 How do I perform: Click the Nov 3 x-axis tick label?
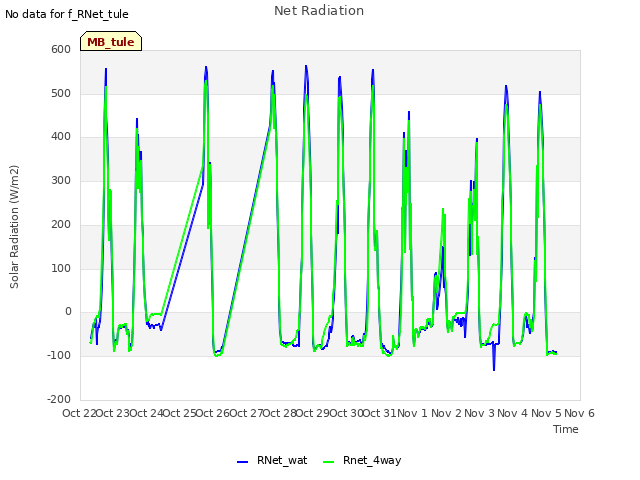[x=480, y=413]
